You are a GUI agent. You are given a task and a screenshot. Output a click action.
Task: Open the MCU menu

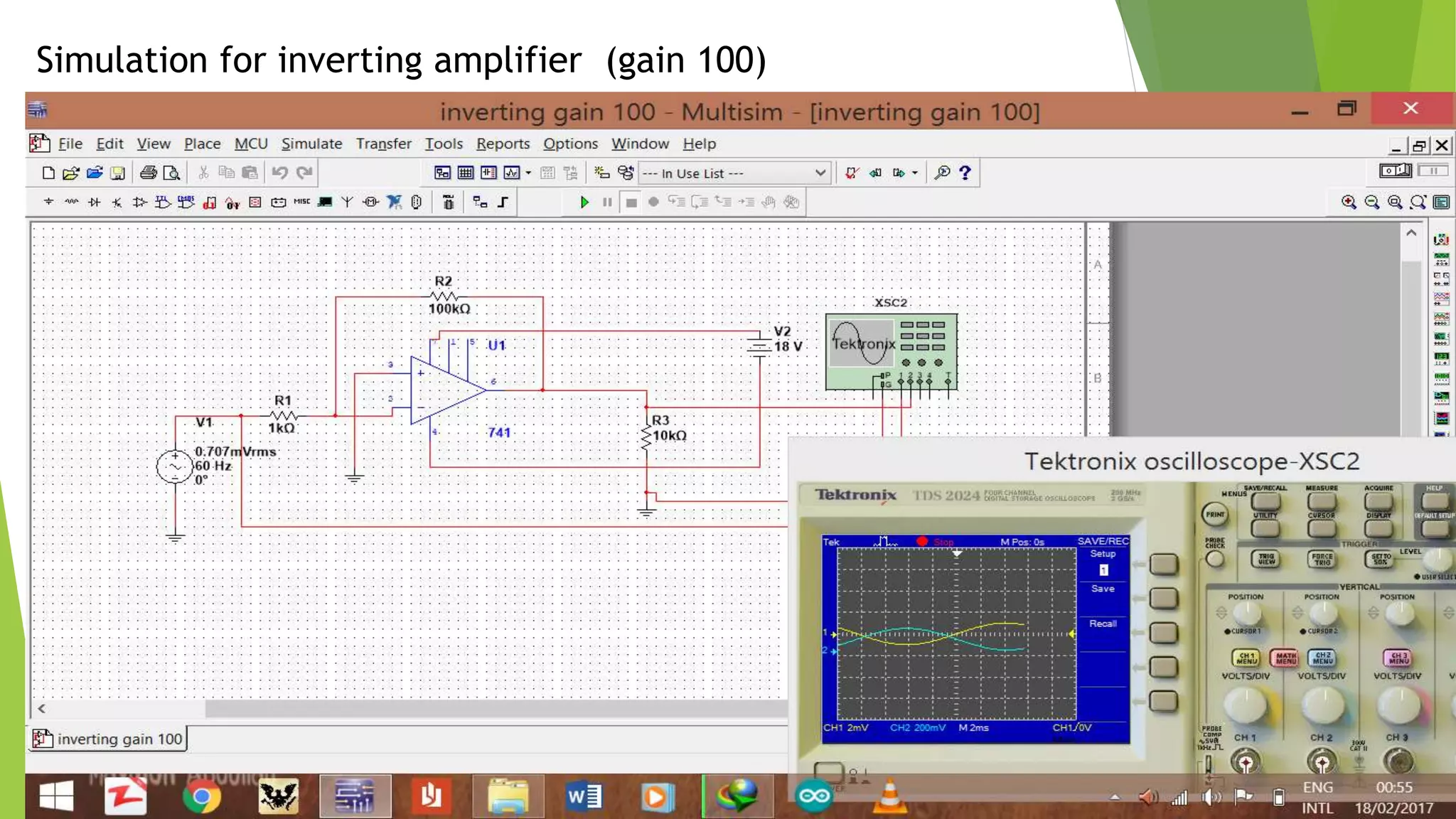click(x=251, y=144)
